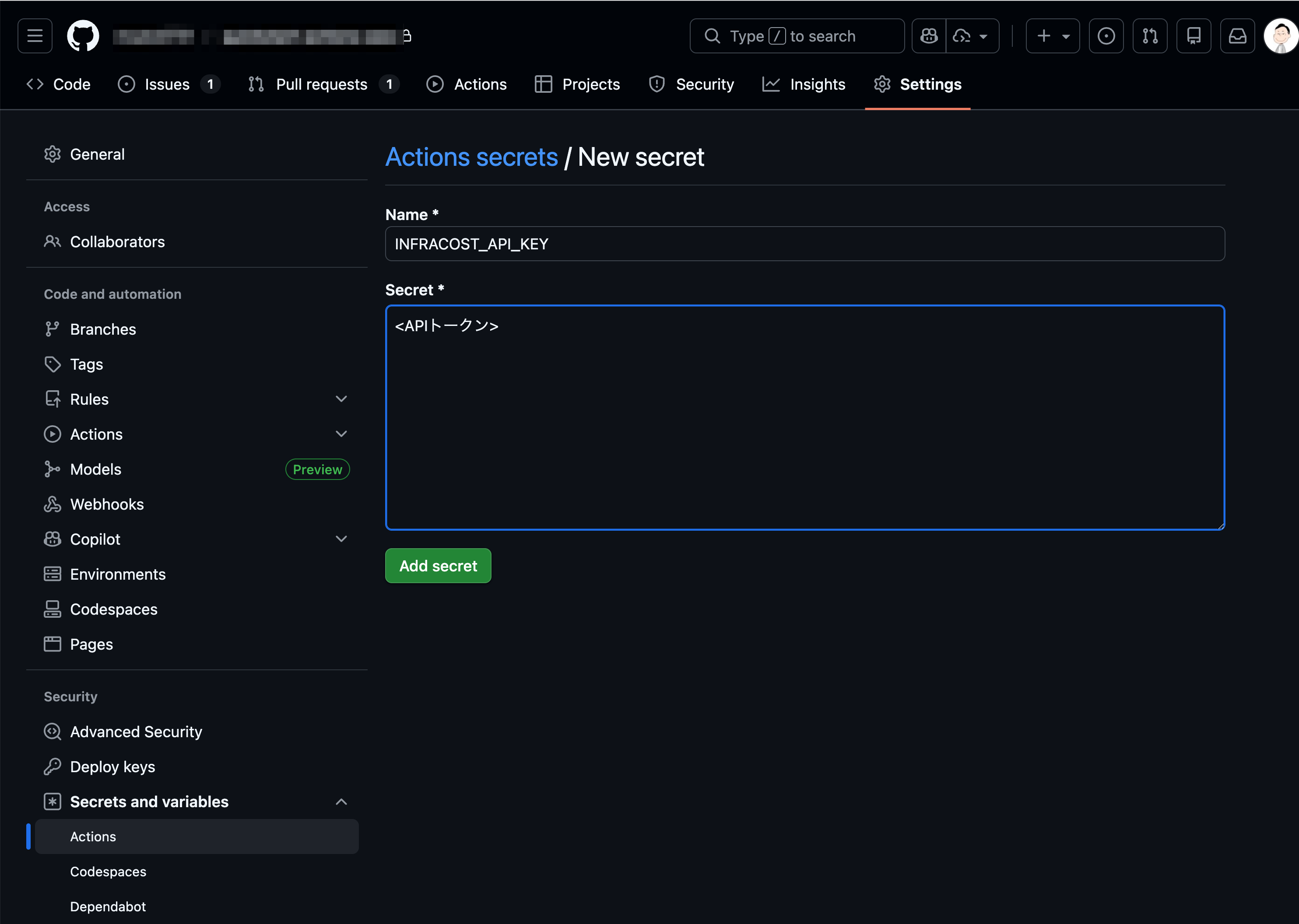
Task: Collapse the Secrets and variables section
Action: 341,801
